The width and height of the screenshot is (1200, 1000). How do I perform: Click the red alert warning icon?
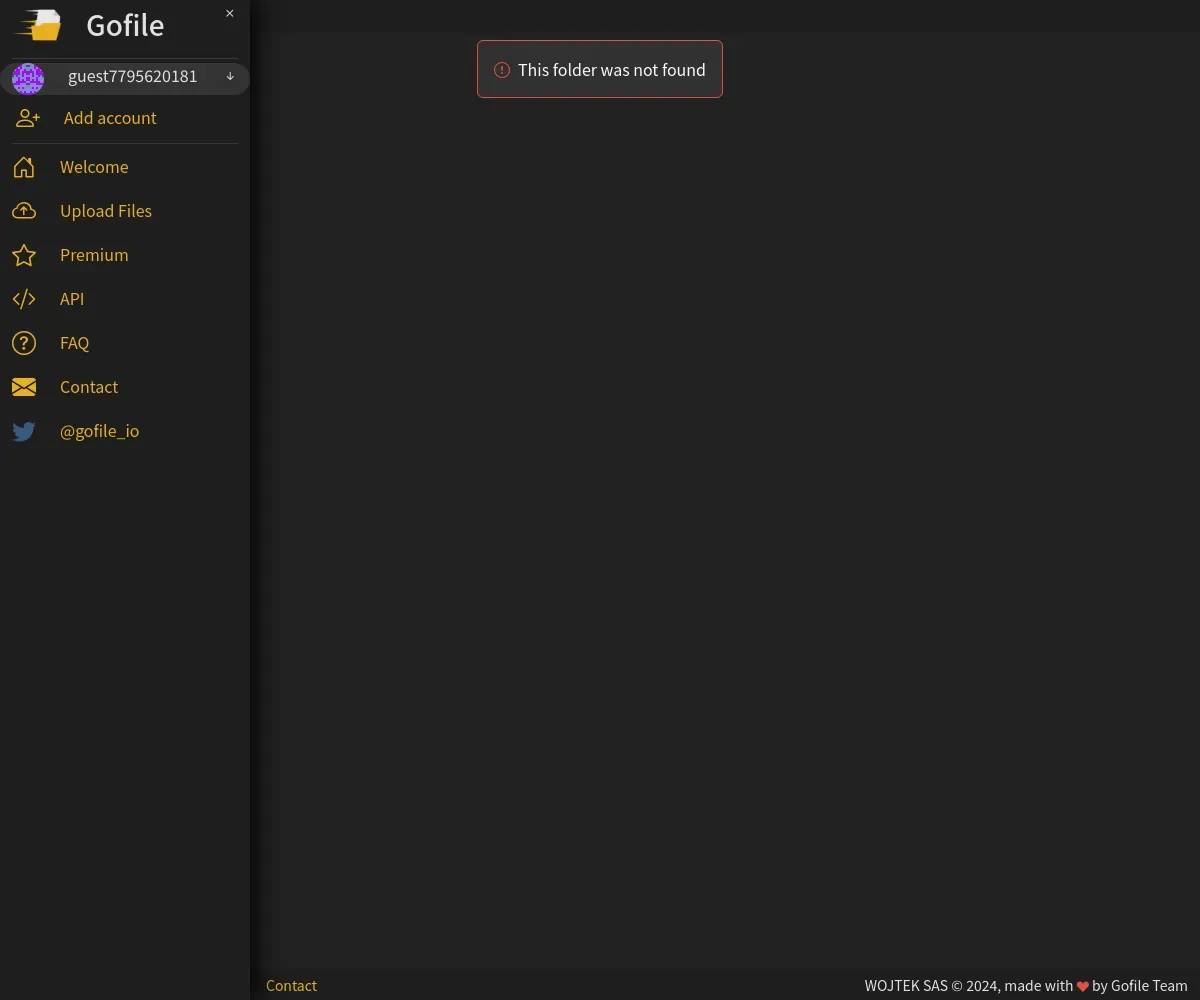[x=502, y=70]
